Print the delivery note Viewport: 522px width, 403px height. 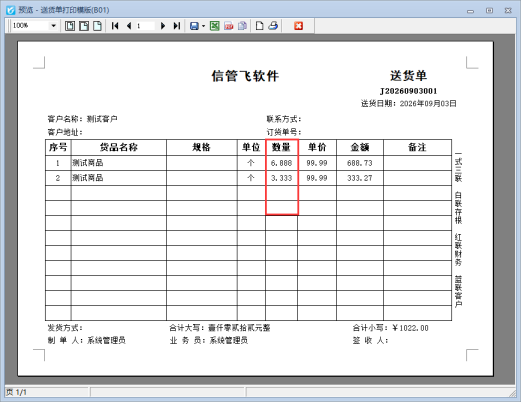point(273,26)
